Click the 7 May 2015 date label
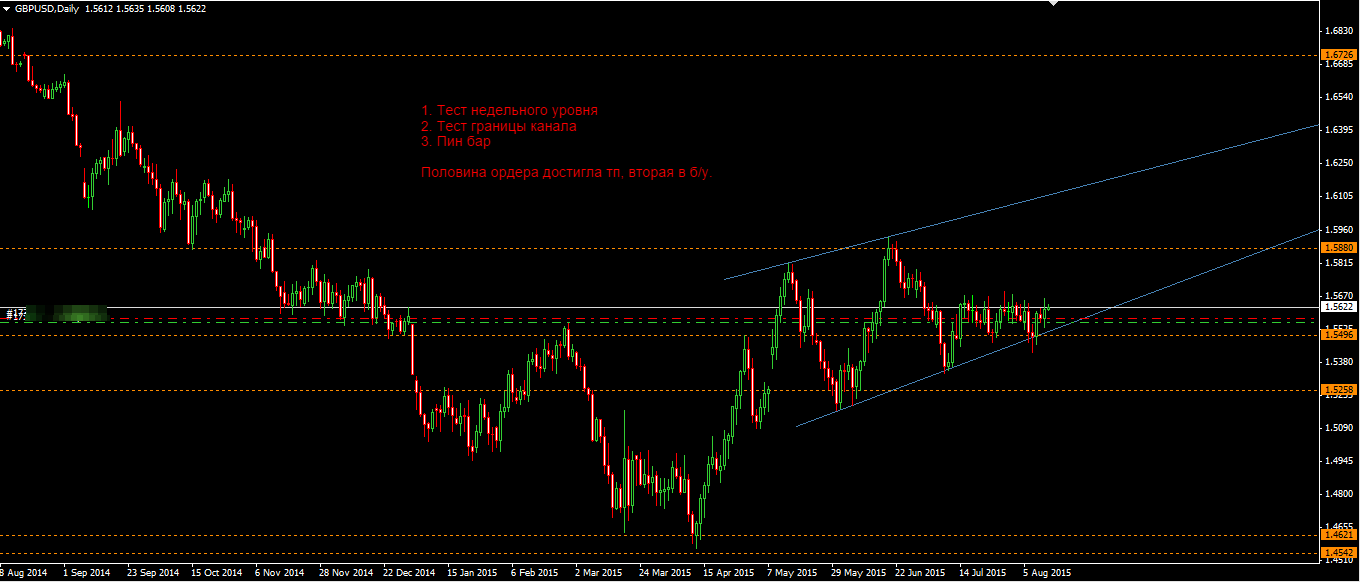 tap(792, 574)
